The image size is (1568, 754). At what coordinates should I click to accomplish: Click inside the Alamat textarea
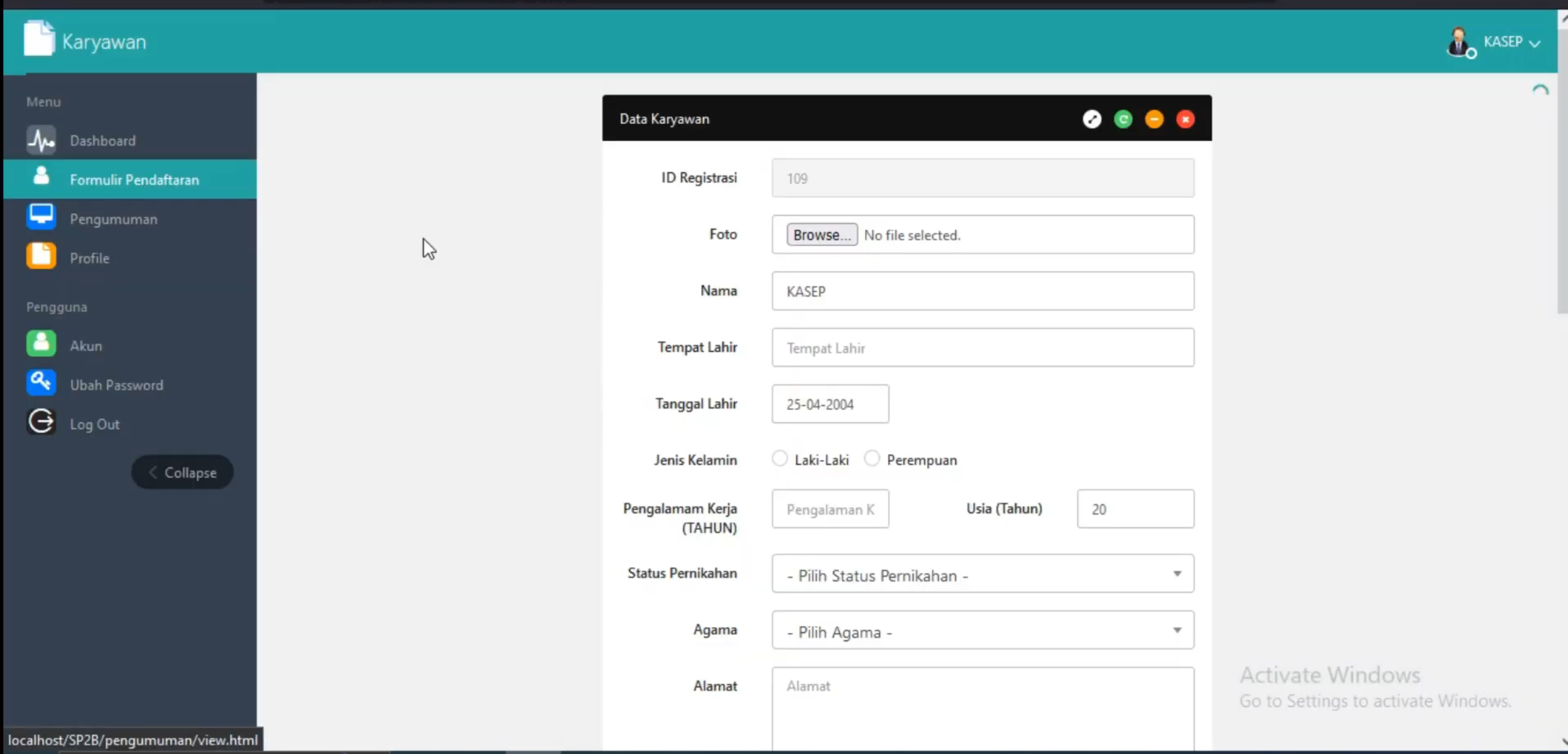(x=983, y=709)
